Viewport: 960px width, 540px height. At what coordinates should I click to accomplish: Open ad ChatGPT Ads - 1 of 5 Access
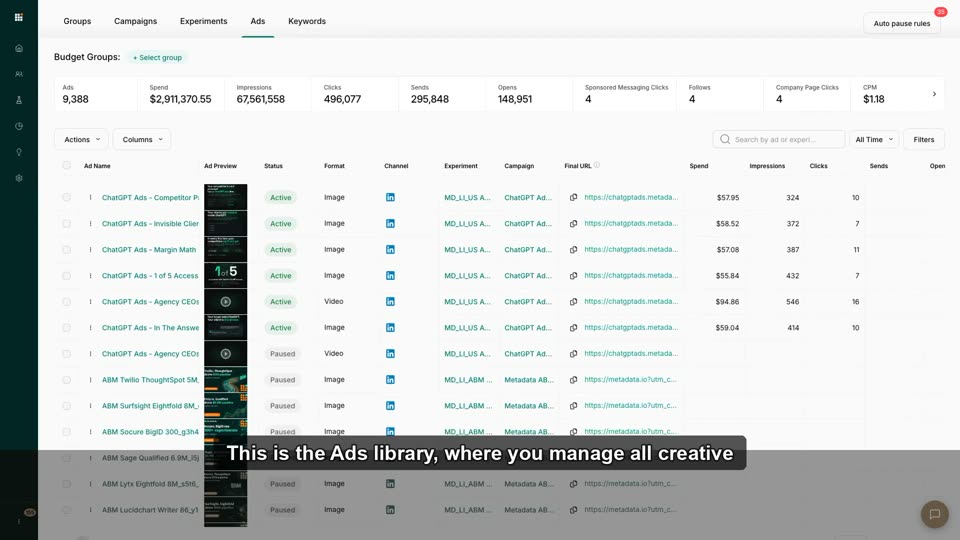(150, 276)
